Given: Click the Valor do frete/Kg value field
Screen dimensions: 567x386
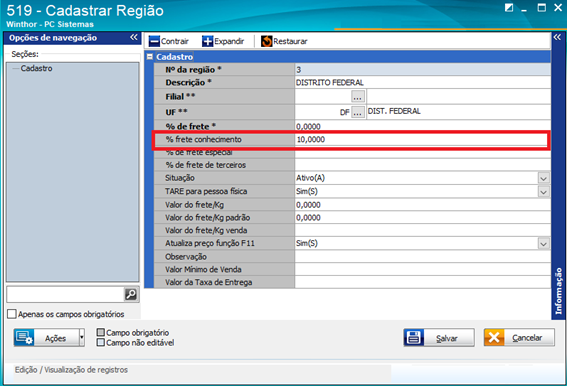Looking at the screenshot, I should [422, 205].
